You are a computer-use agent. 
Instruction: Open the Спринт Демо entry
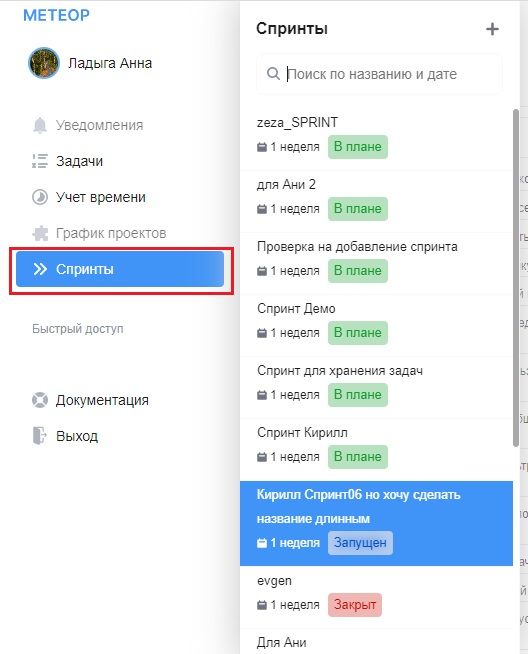376,325
